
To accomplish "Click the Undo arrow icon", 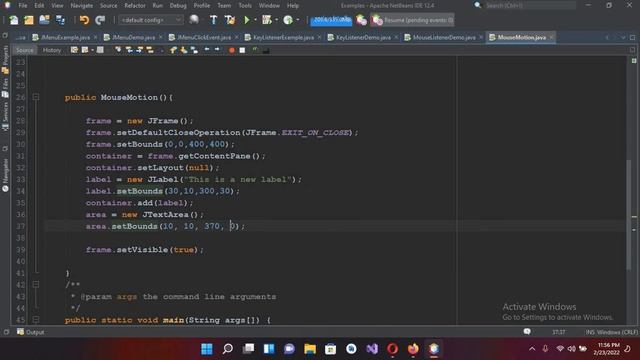I will point(84,20).
